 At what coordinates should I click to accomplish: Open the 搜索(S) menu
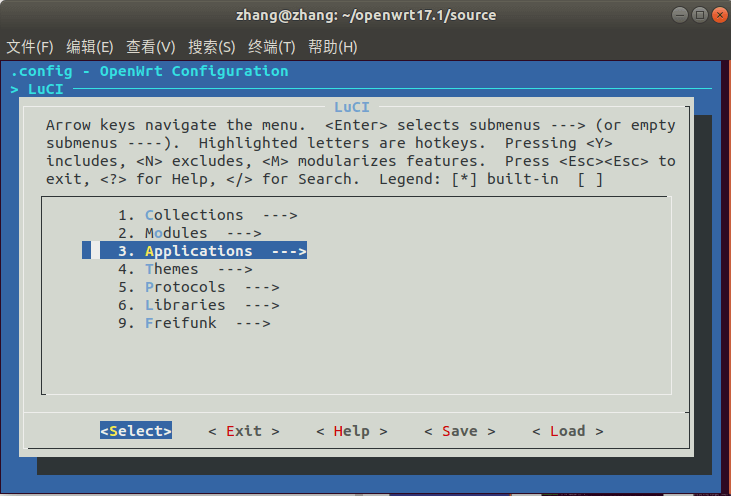(212, 47)
